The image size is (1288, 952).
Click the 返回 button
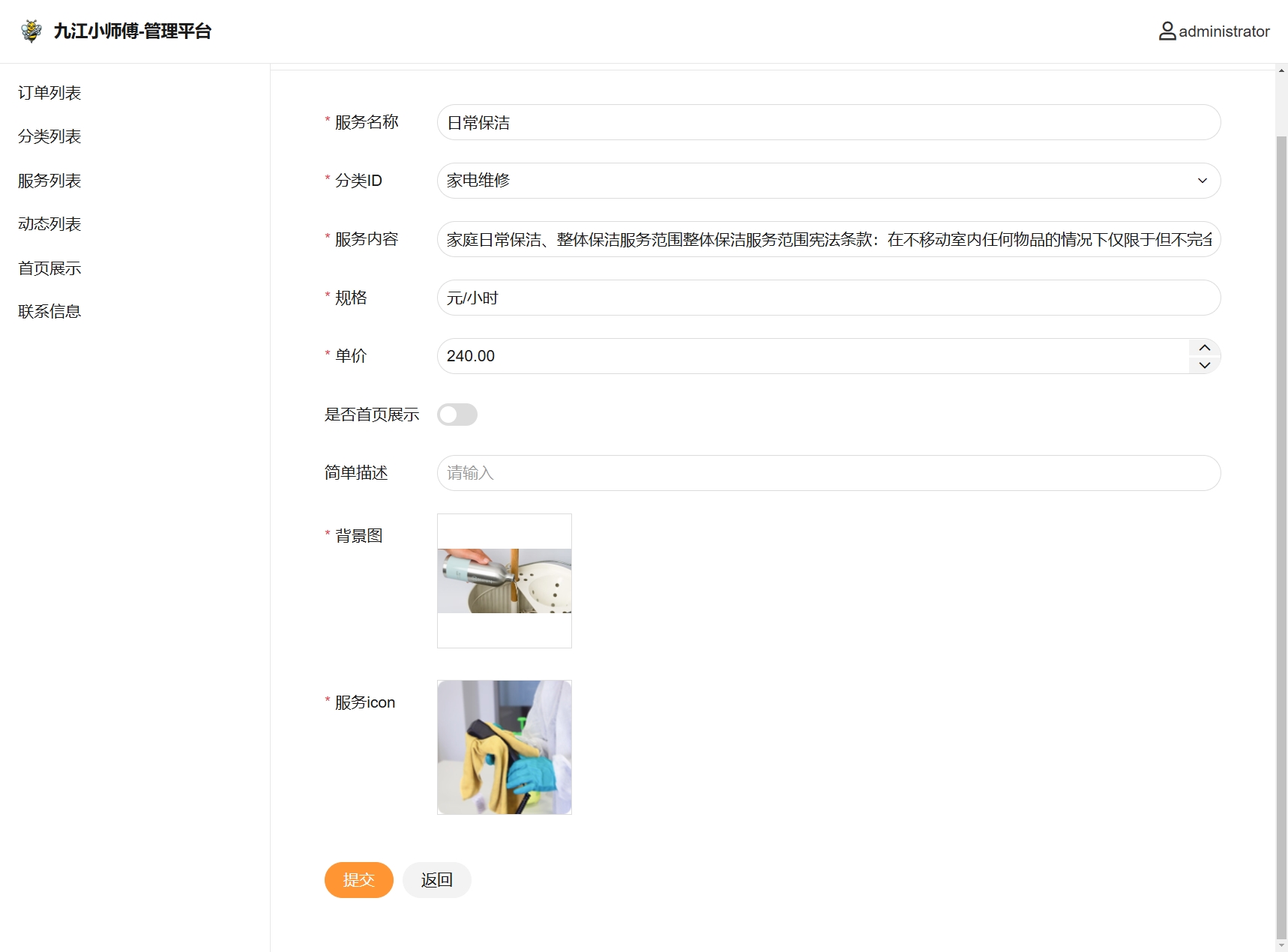(x=436, y=880)
